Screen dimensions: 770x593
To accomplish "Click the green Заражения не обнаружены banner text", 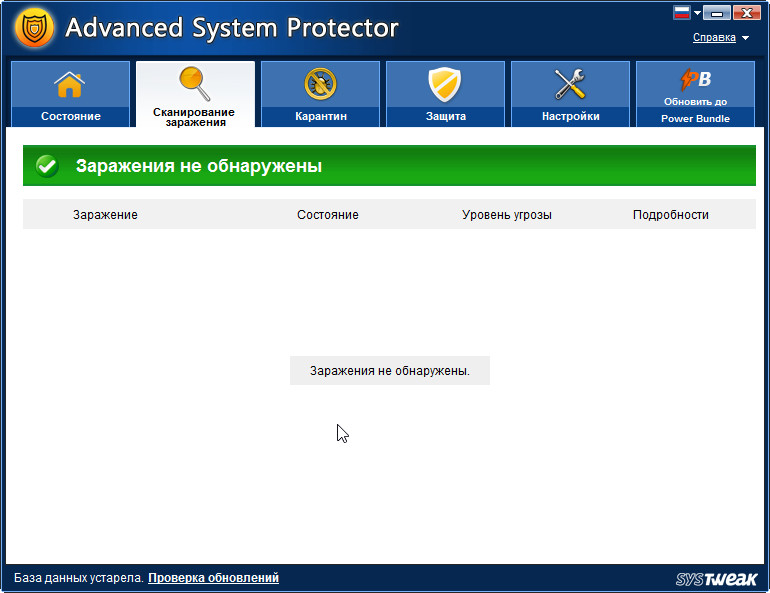I will (x=199, y=166).
